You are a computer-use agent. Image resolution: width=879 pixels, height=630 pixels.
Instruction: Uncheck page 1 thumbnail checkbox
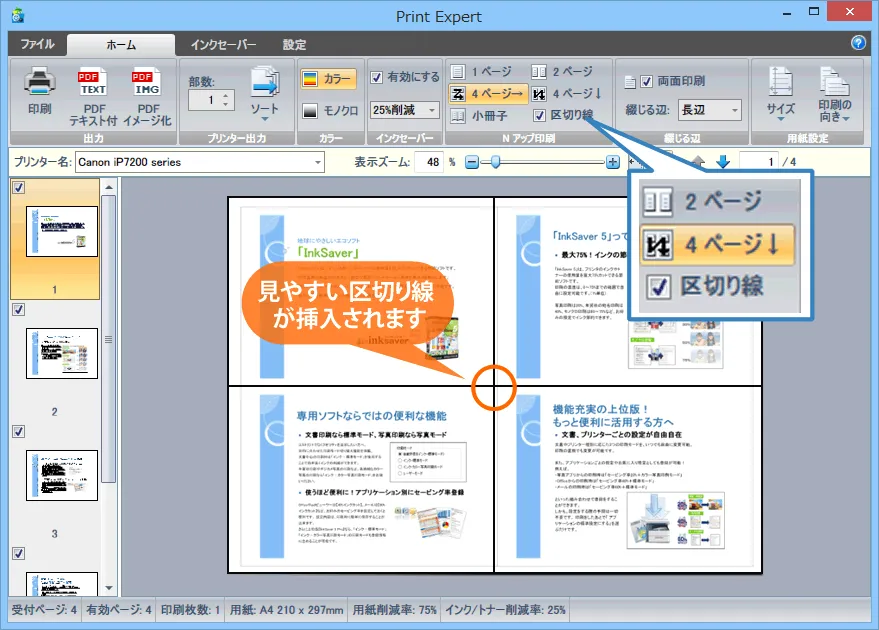point(18,187)
